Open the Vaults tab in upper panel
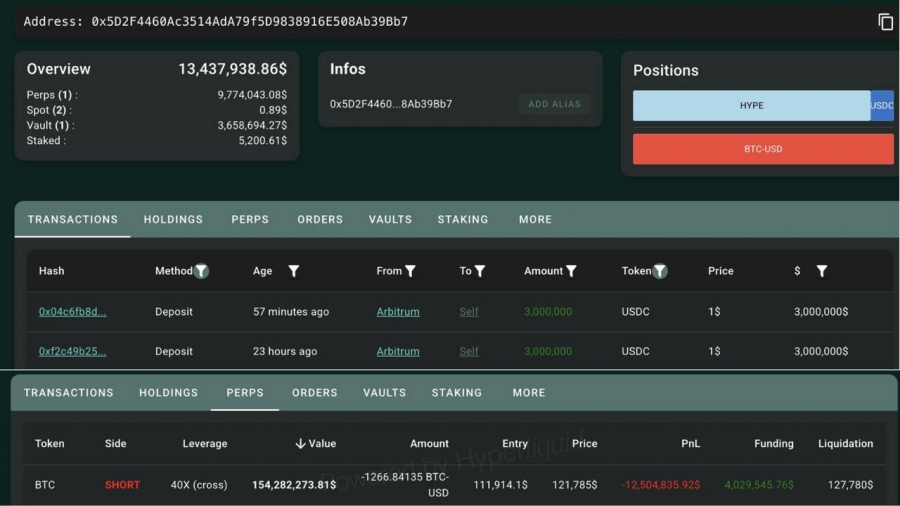 (x=390, y=219)
